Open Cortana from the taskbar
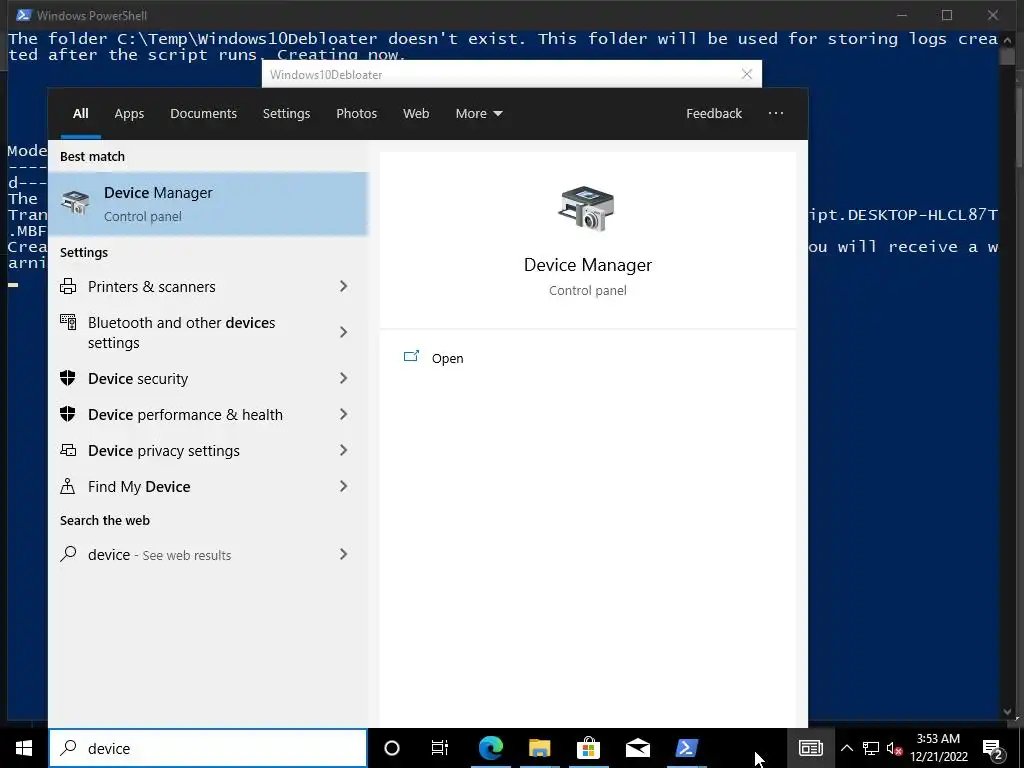Image resolution: width=1024 pixels, height=768 pixels. [x=392, y=748]
